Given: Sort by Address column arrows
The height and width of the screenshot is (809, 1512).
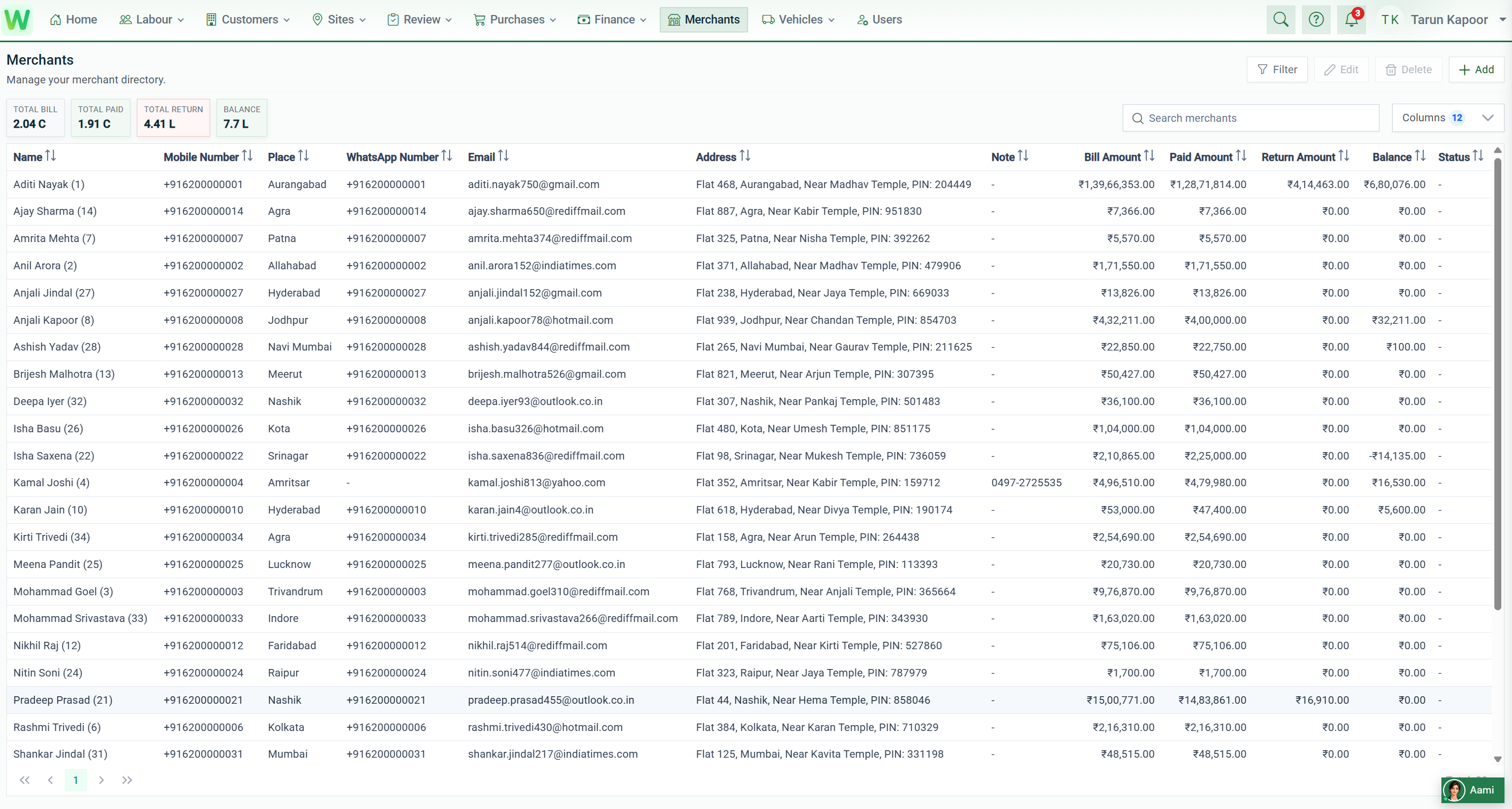Looking at the screenshot, I should pos(745,156).
